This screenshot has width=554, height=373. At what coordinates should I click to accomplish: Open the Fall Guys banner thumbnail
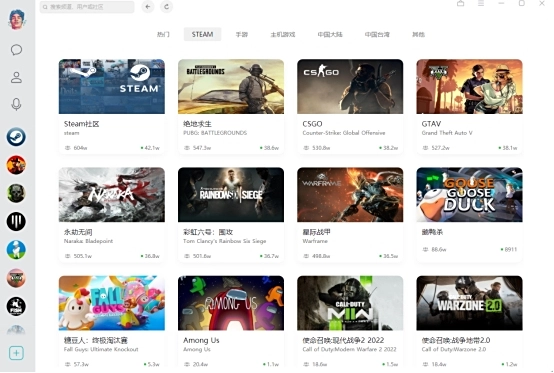[112, 303]
